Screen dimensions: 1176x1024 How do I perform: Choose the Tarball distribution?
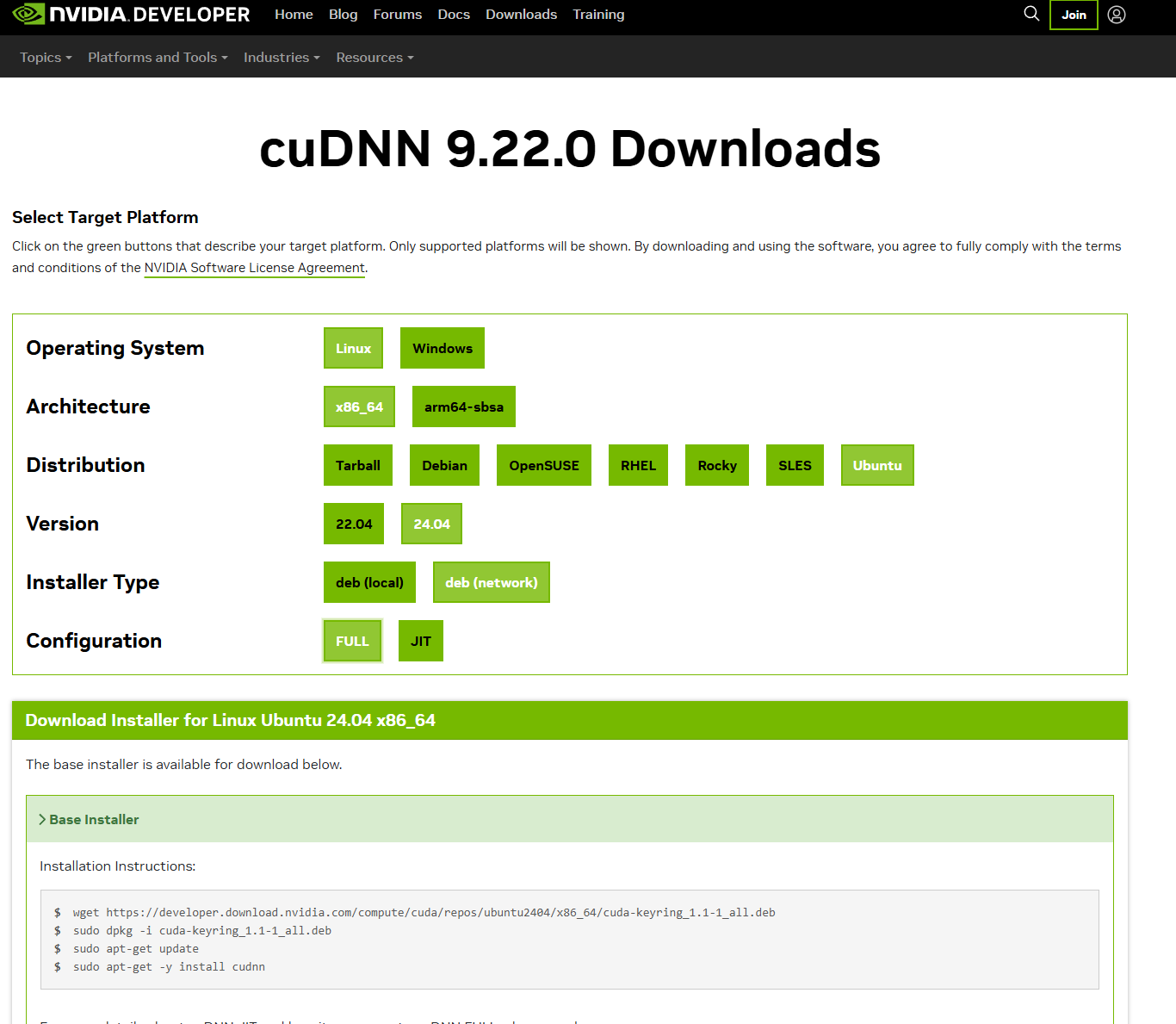point(358,465)
